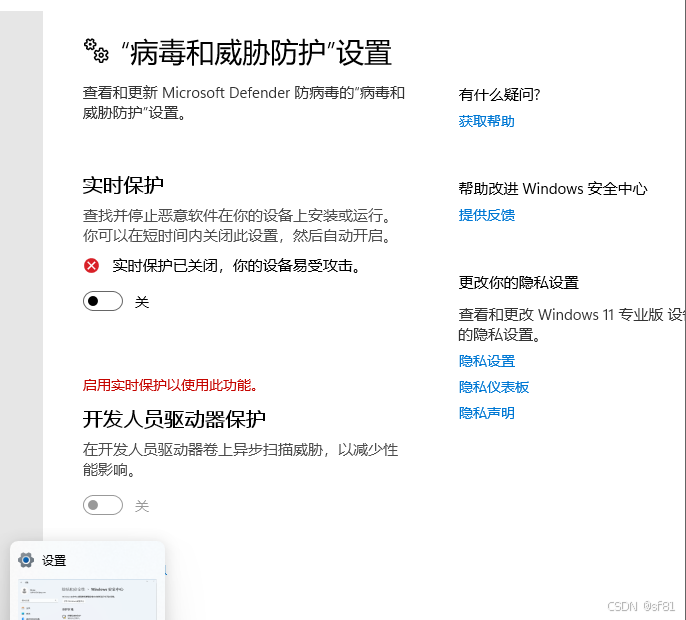Image resolution: width=686 pixels, height=620 pixels.
Task: Open the 隐私仪表板 link
Action: pos(494,387)
